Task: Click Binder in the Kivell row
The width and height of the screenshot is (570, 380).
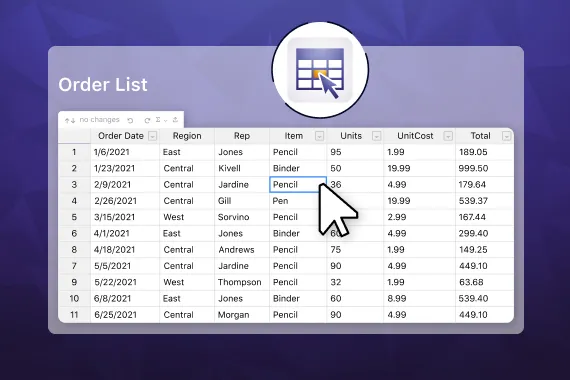Action: pyautogui.click(x=298, y=168)
